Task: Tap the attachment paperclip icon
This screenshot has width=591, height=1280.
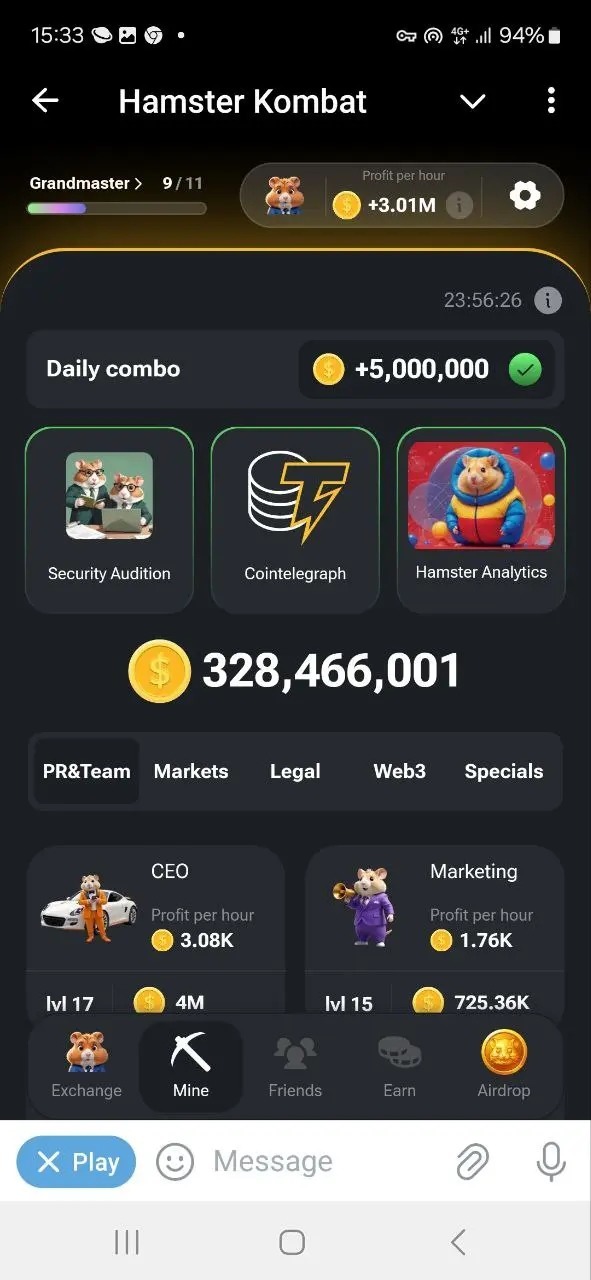Action: coord(471,1162)
